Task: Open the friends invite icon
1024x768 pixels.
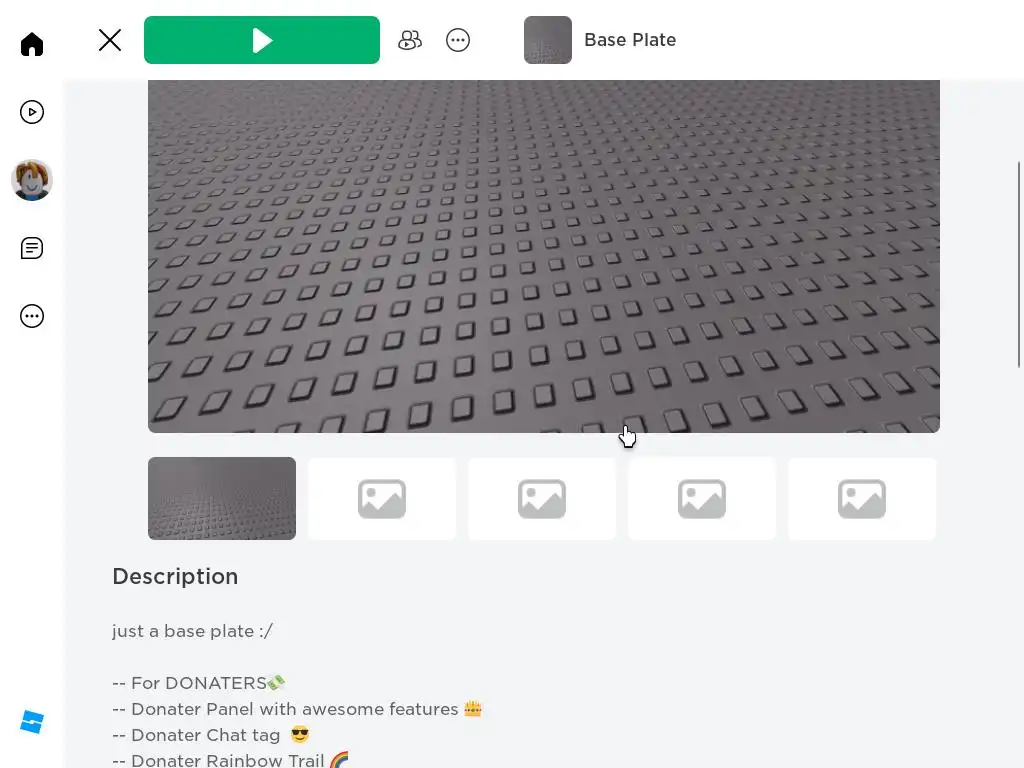Action: click(410, 40)
